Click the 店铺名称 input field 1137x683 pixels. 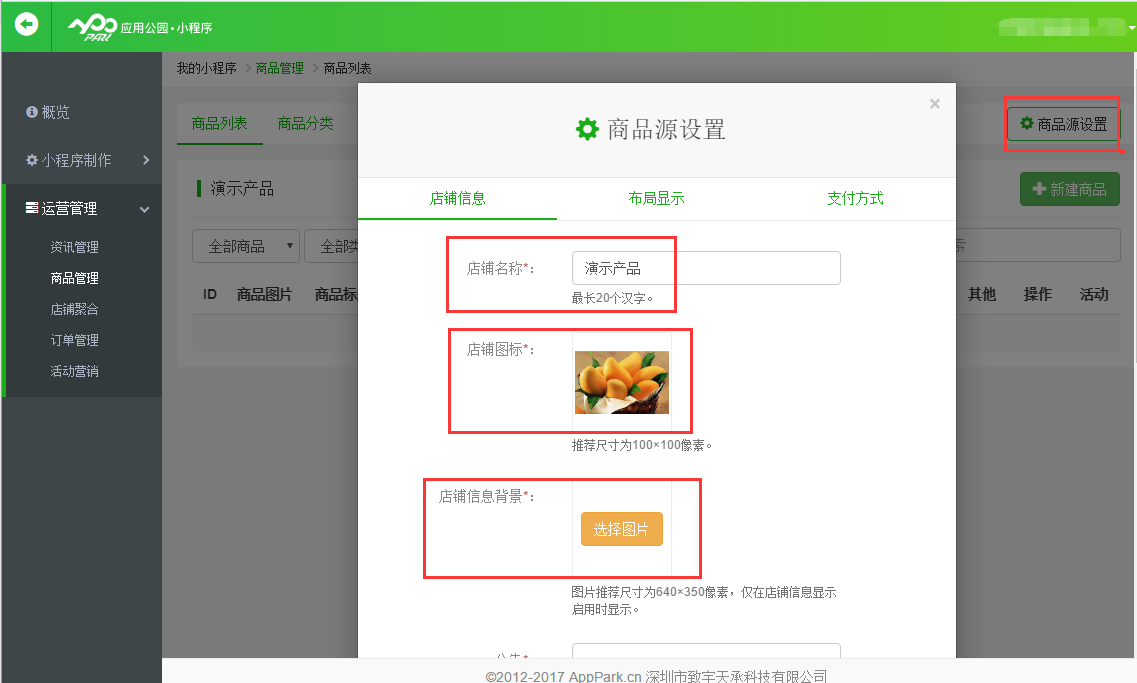(705, 268)
